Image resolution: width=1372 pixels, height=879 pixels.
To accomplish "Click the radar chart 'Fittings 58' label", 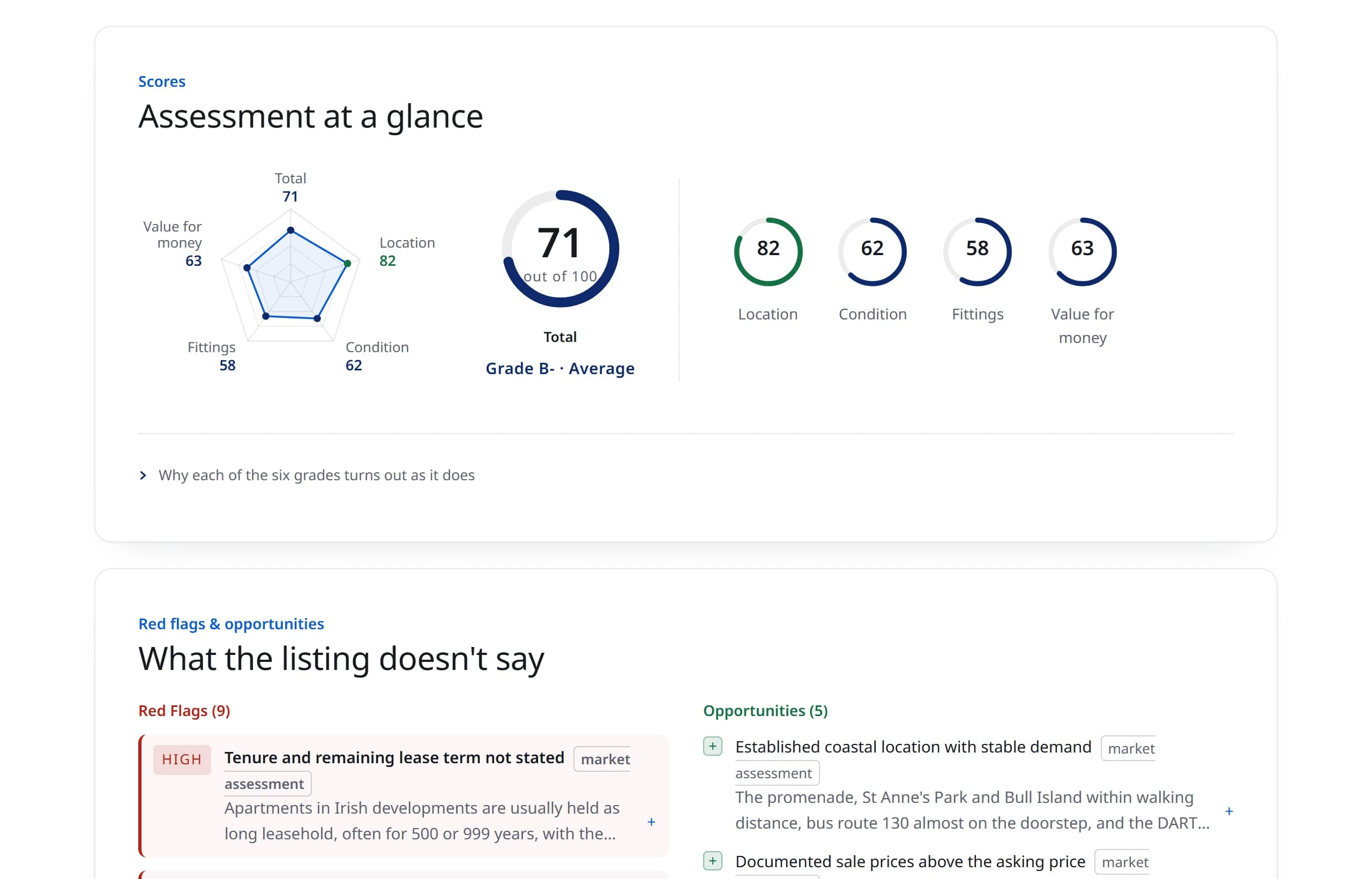I will 212,356.
